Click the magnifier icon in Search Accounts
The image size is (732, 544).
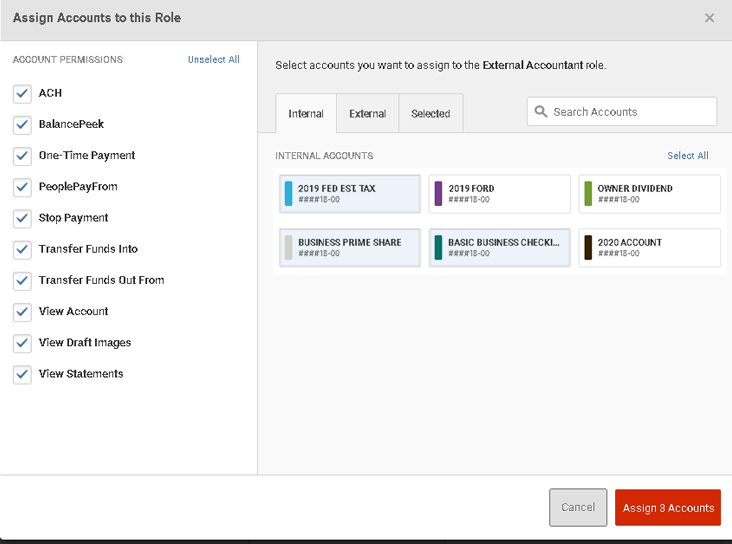pyautogui.click(x=541, y=112)
